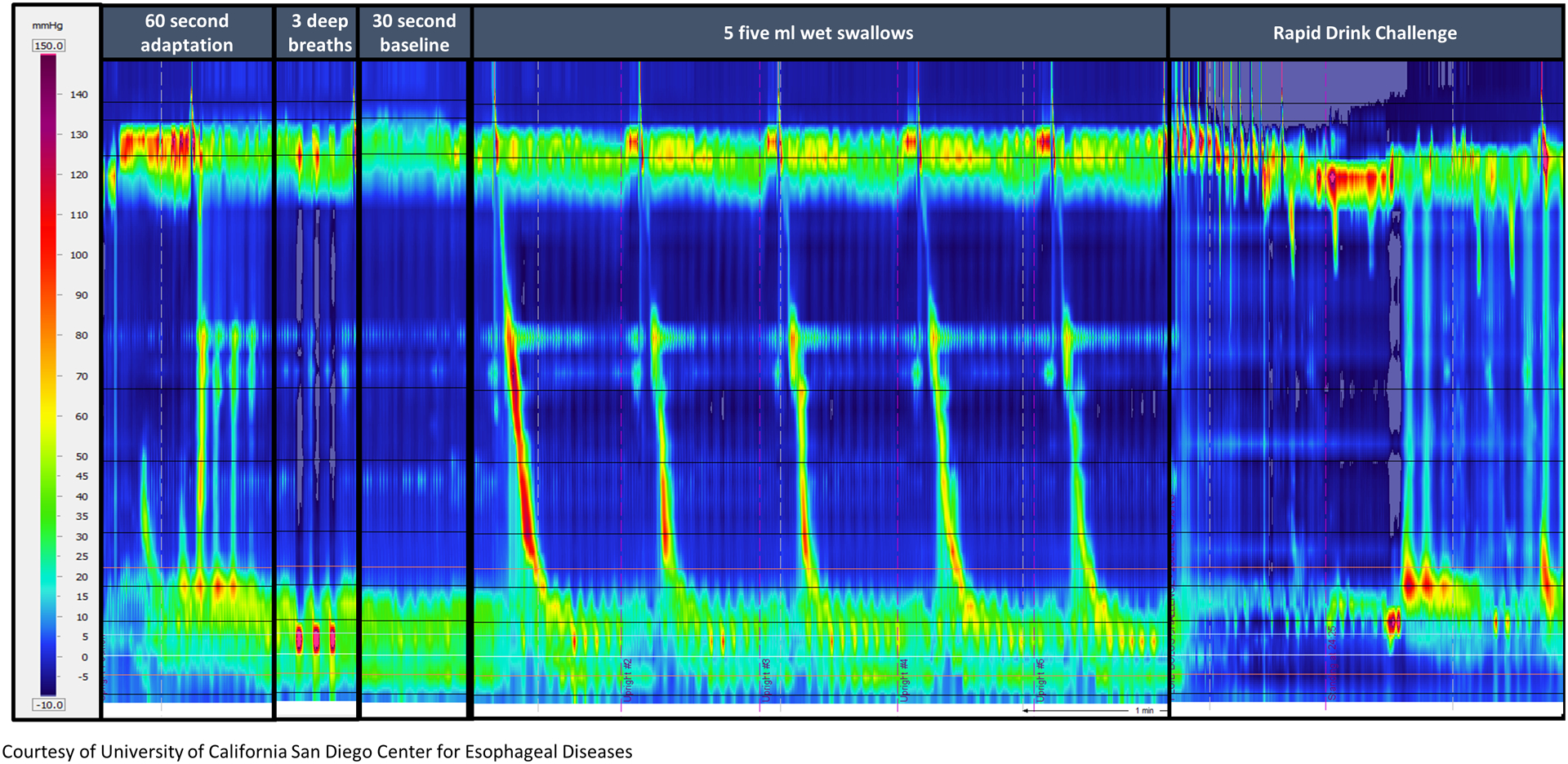The image size is (1568, 764).
Task: Click the 100 tick on the color scale
Action: (x=78, y=255)
